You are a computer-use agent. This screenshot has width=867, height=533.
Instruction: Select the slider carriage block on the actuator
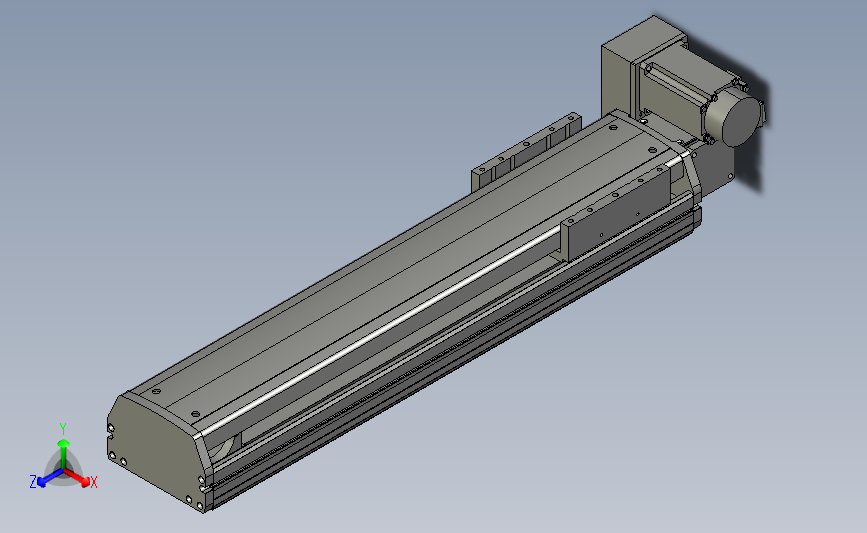coord(617,215)
